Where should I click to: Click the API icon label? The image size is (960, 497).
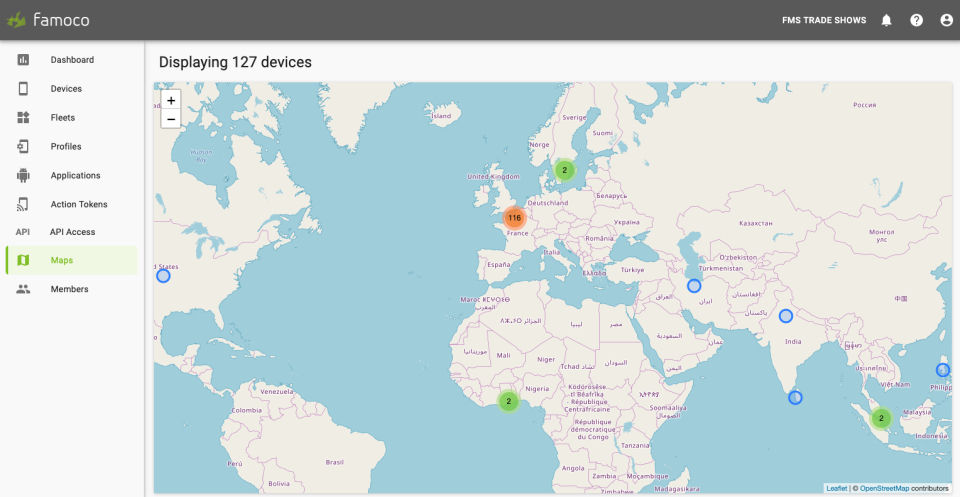(x=23, y=232)
